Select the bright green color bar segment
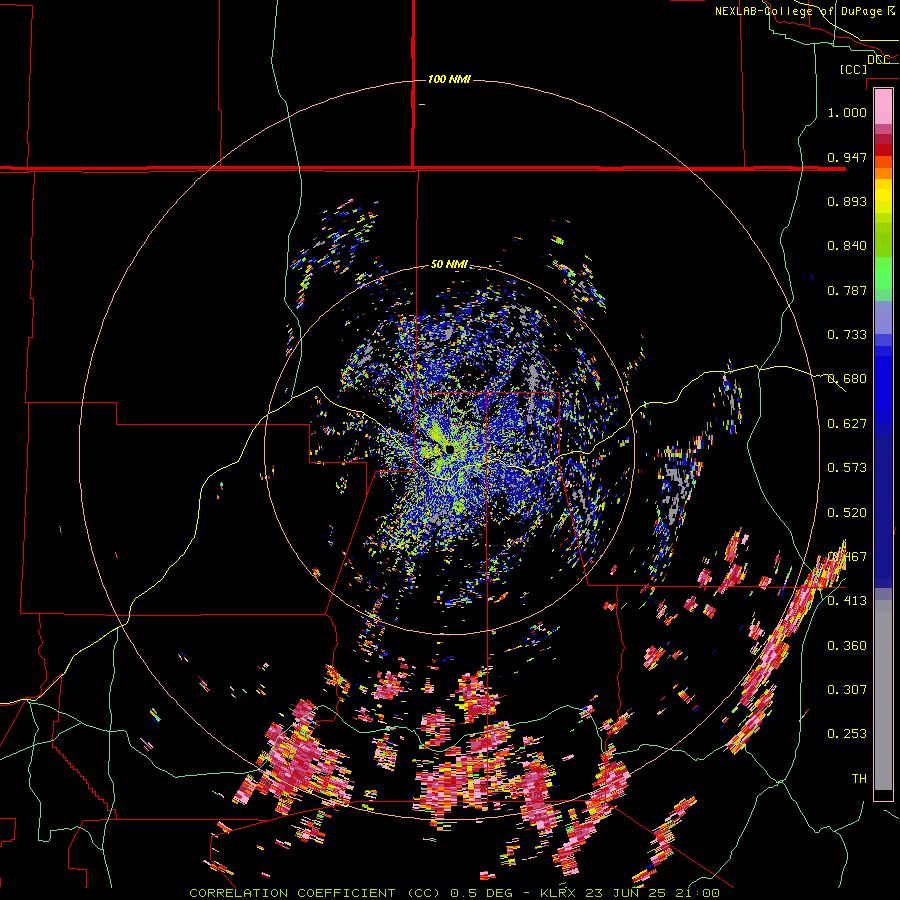 coord(883,272)
